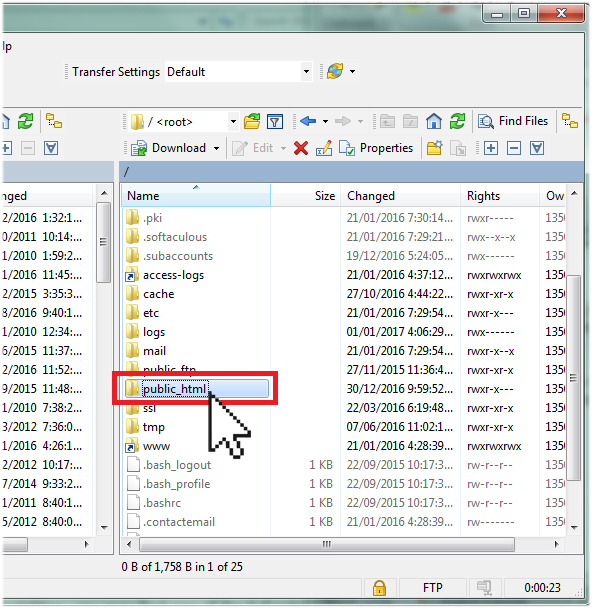Click the rwxrwxrwx rights of access-logs
The image size is (592, 608).
coord(494,275)
